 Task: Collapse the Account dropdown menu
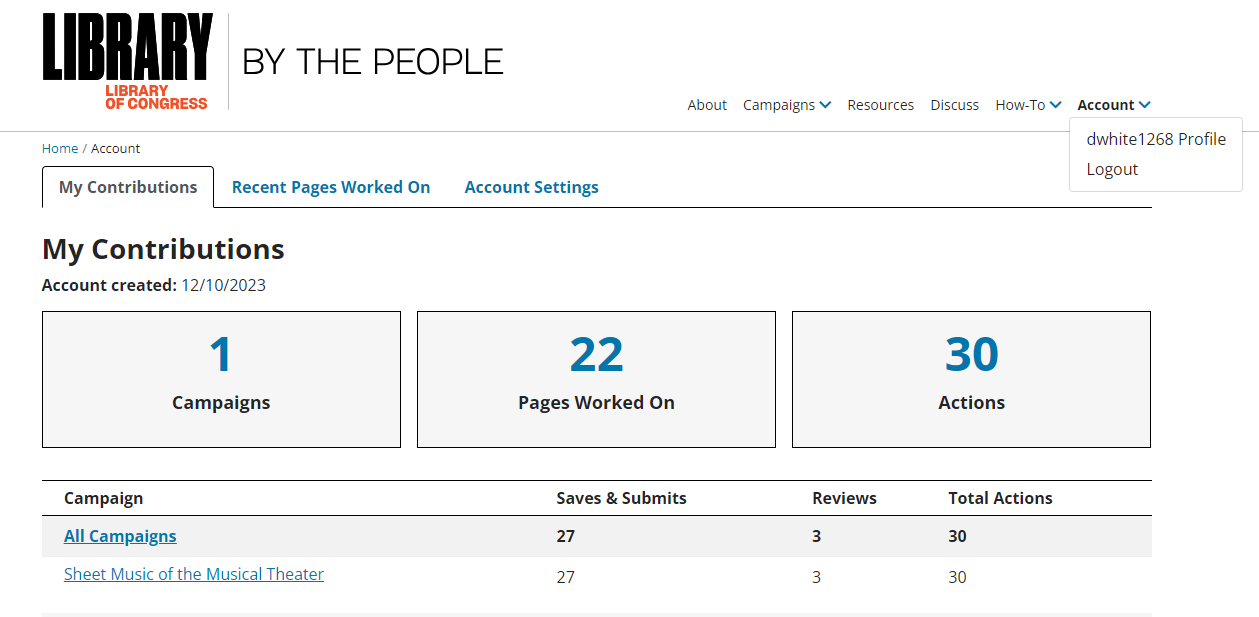(1114, 105)
